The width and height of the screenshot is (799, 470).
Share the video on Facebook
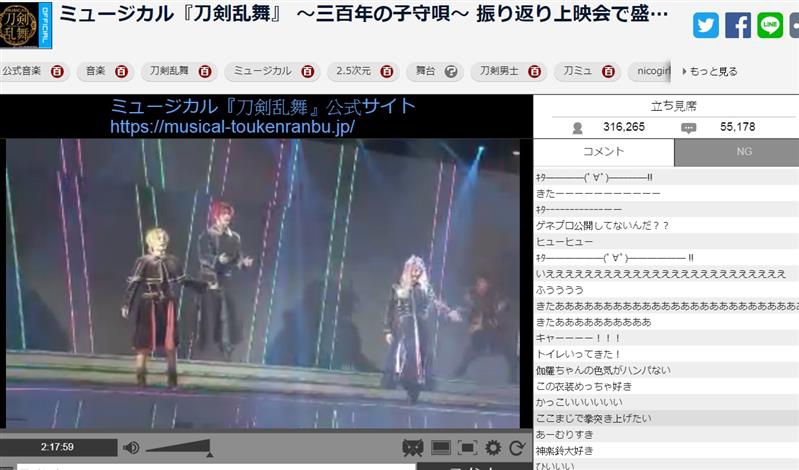pos(738,25)
